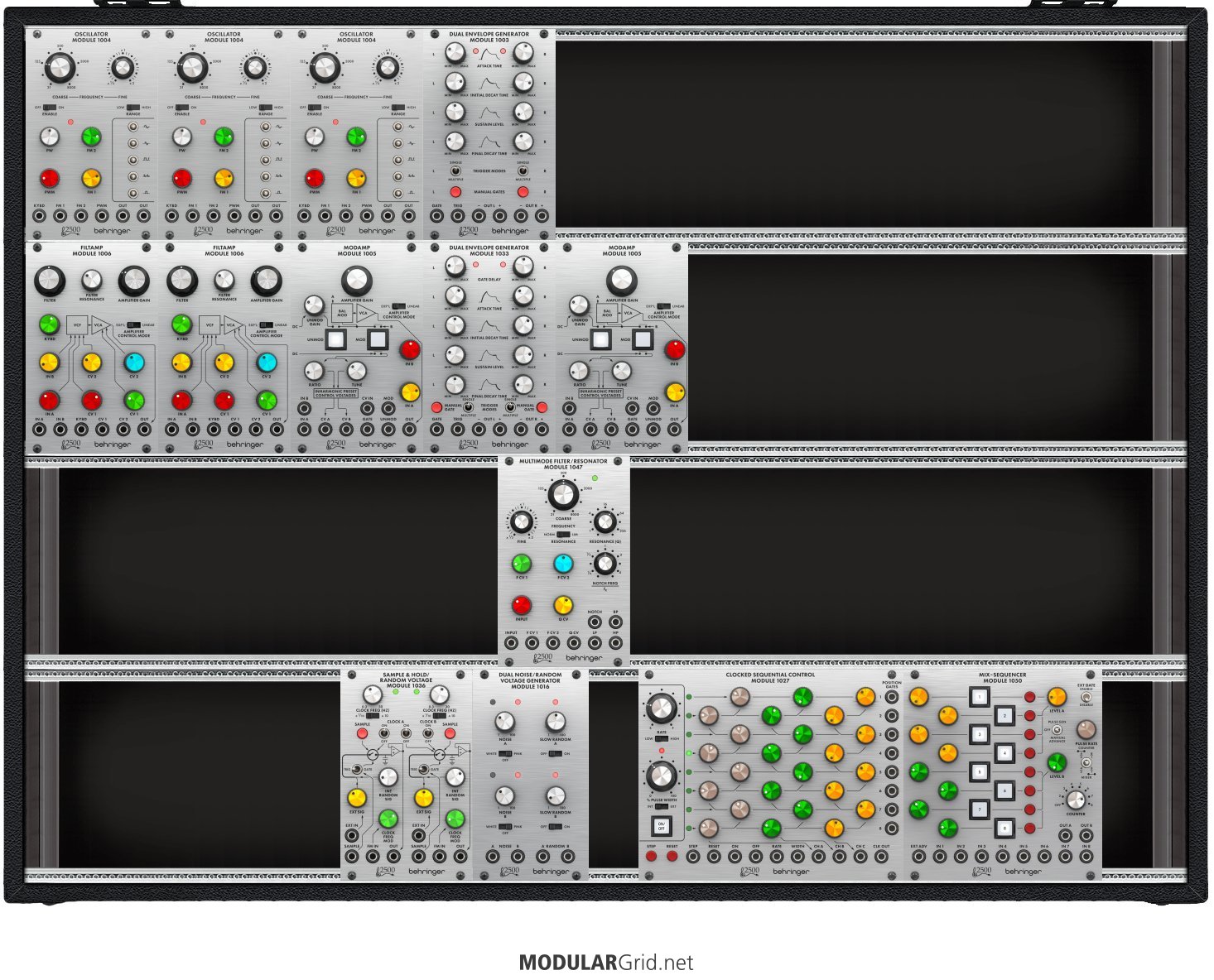Click the RANDOM B jack on Module 1016
Image resolution: width=1214 pixels, height=980 pixels.
click(x=570, y=857)
